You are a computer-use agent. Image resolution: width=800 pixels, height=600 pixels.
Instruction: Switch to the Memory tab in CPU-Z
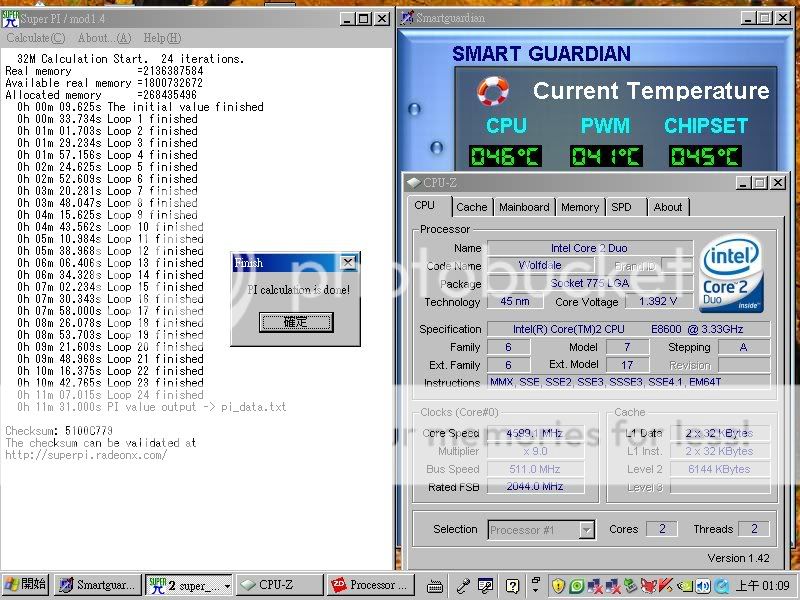pos(579,207)
